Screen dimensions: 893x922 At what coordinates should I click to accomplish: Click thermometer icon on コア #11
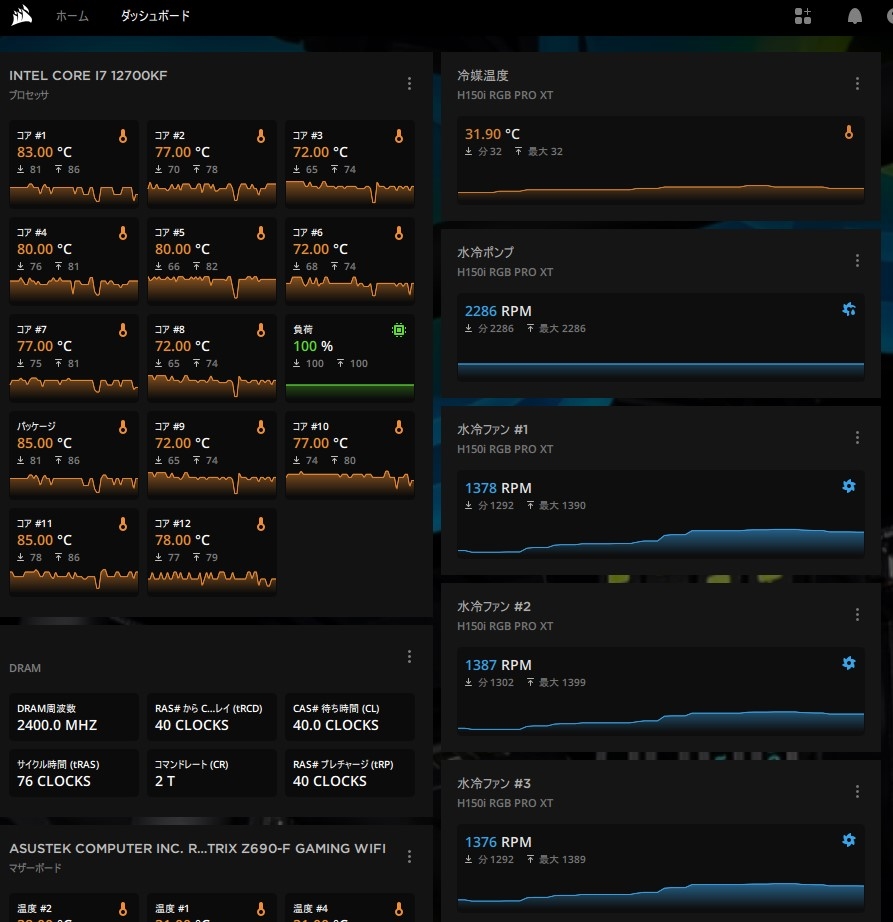click(x=123, y=524)
